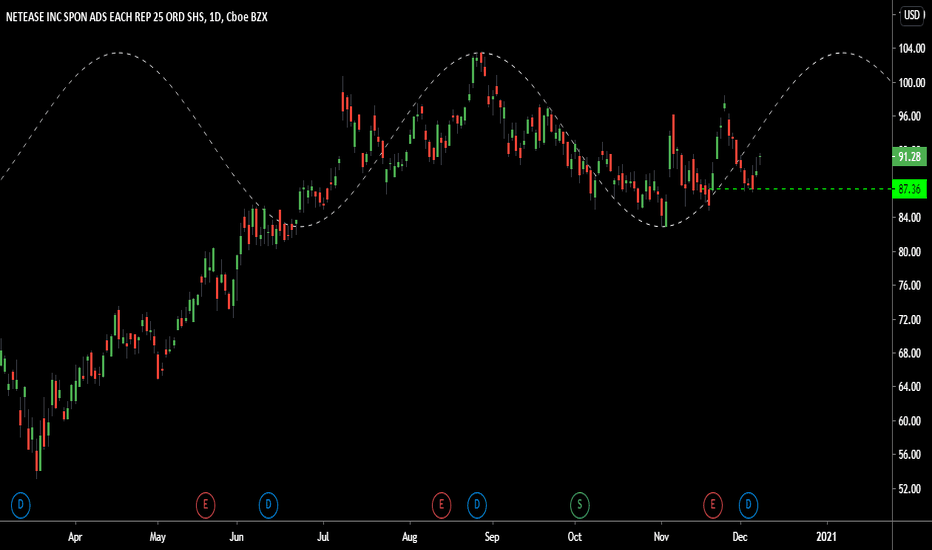Image resolution: width=932 pixels, height=550 pixels.
Task: Select the 87.36 horizontal line price label
Action: pyautogui.click(x=909, y=189)
